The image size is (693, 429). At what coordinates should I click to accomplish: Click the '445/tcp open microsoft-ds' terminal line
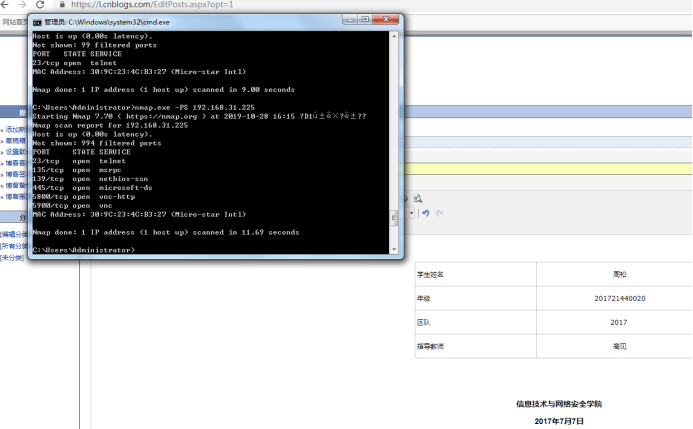[x=92, y=188]
